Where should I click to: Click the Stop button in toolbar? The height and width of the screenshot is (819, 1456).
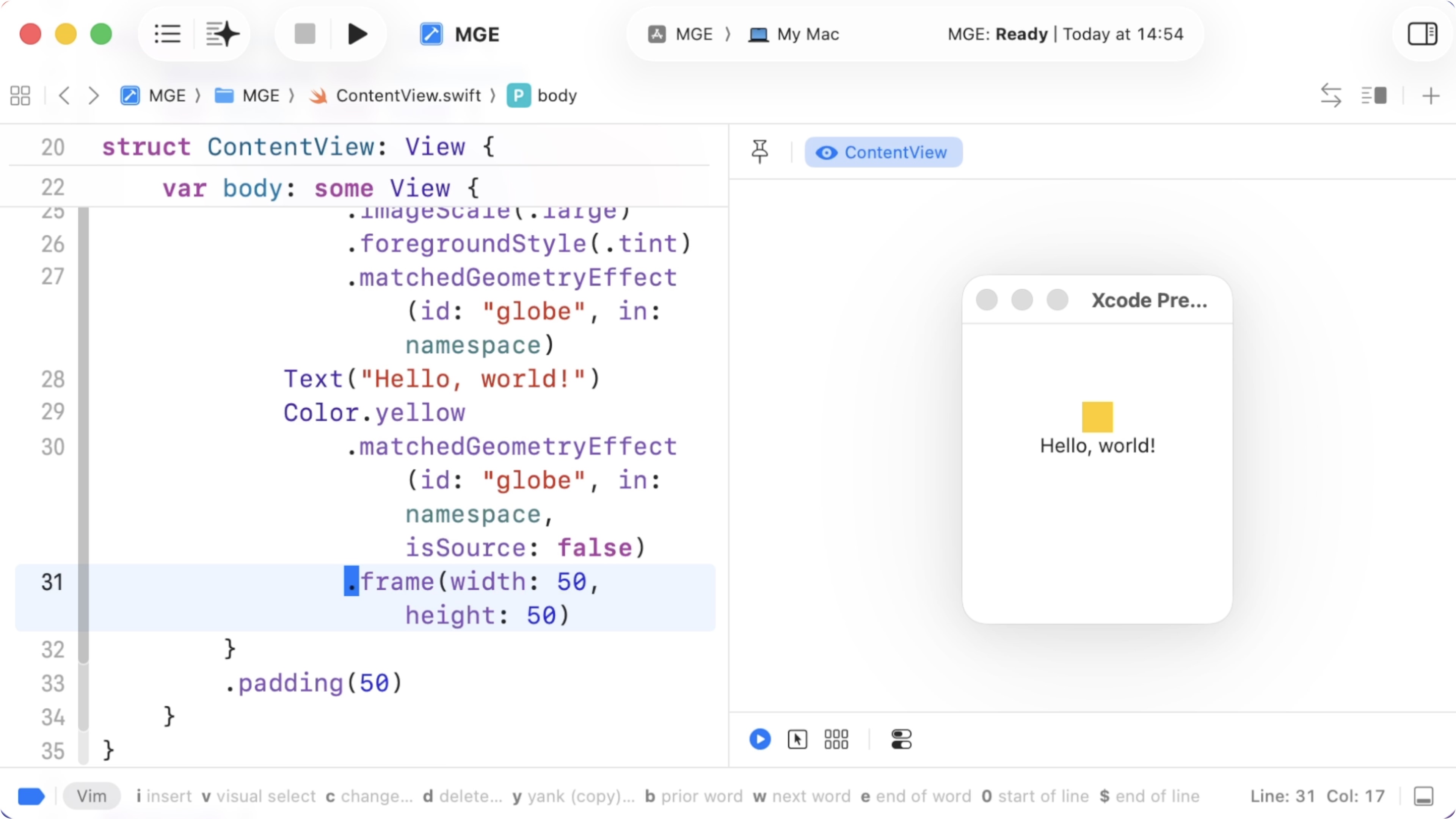point(304,34)
